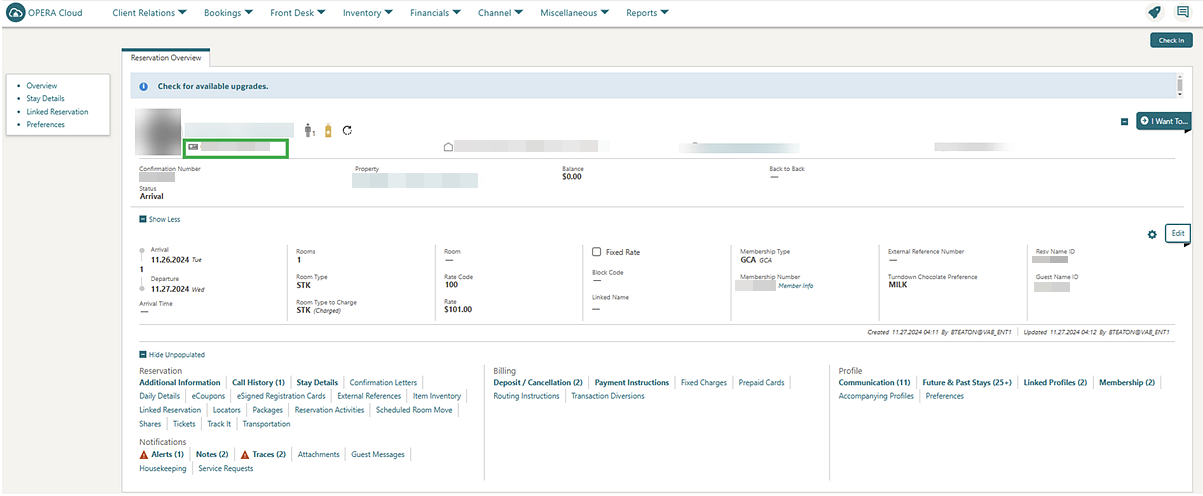The image size is (1203, 496).
Task: Open the Financials dropdown menu
Action: click(x=436, y=13)
